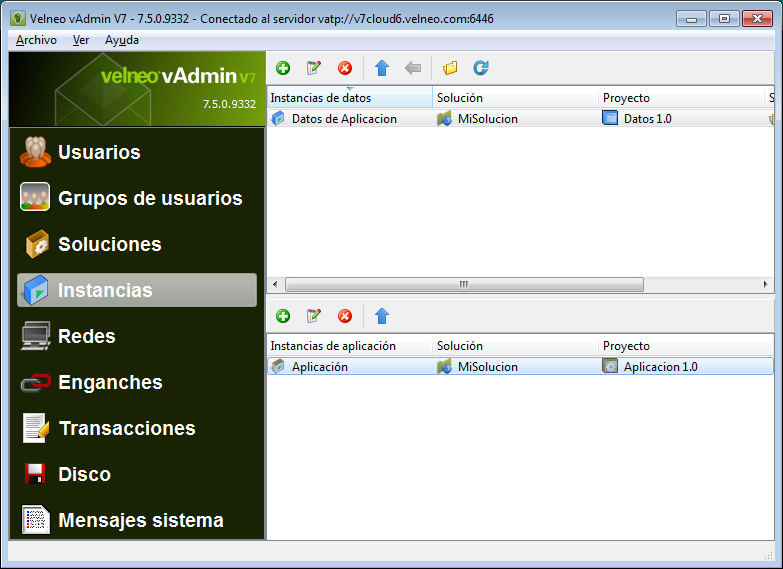Open the Enganches section
This screenshot has height=569, width=783.
[137, 382]
